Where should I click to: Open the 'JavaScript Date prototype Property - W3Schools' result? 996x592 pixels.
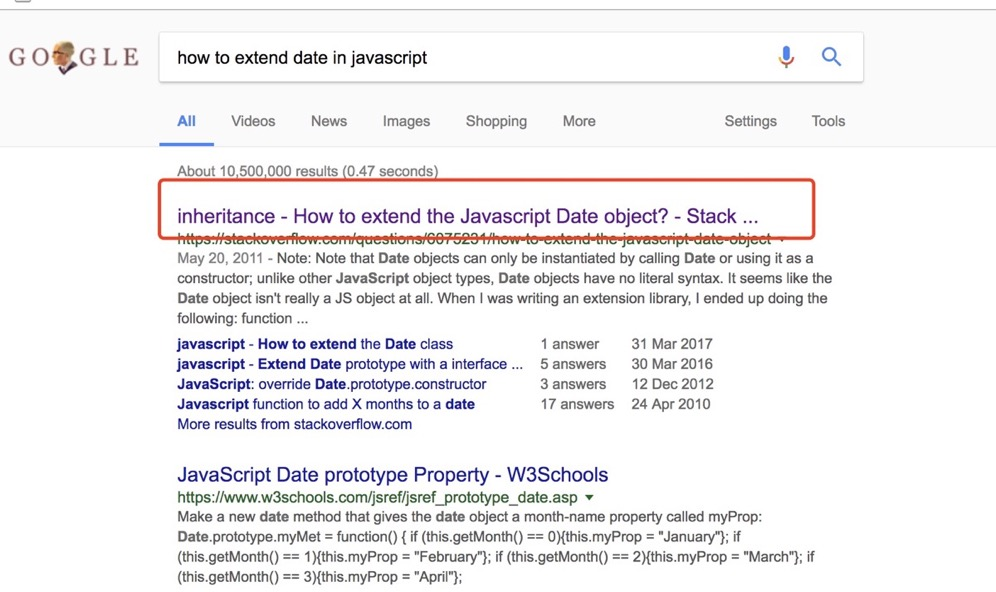pos(392,475)
